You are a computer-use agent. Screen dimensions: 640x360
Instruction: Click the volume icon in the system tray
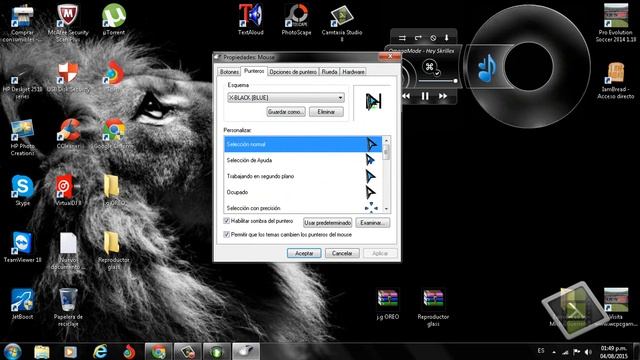tap(588, 352)
